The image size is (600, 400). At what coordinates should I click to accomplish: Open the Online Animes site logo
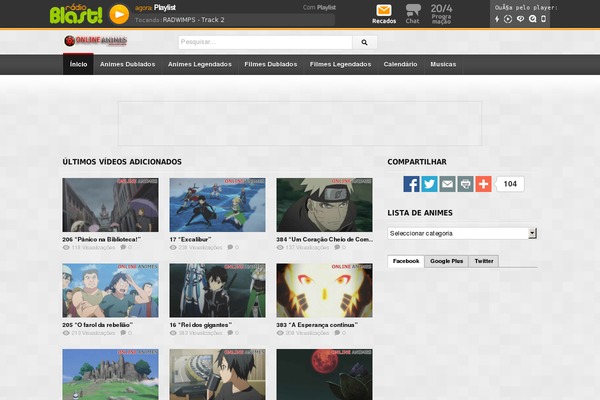95,41
